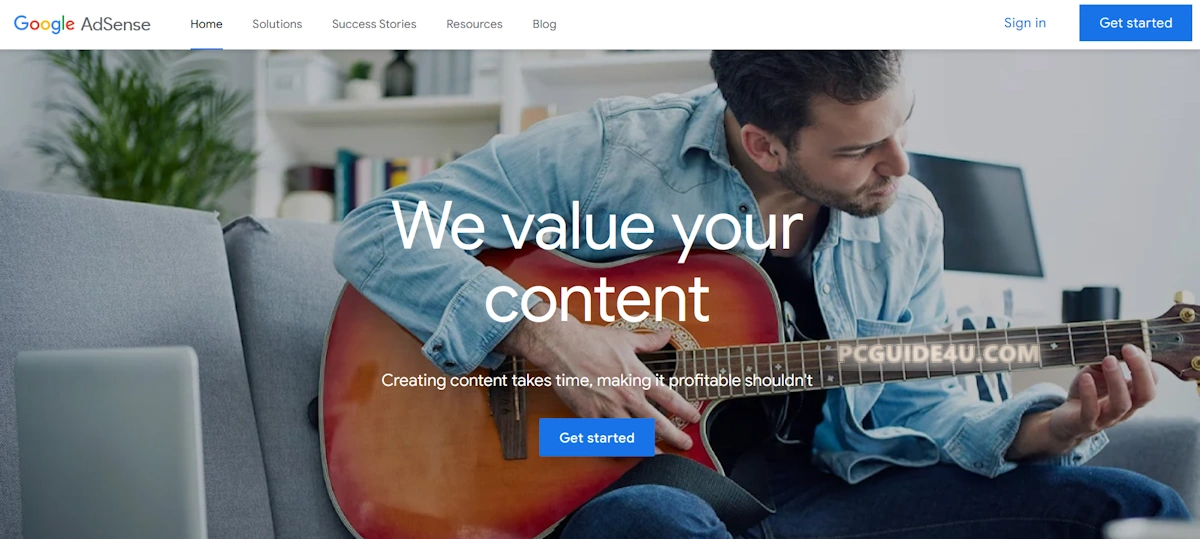This screenshot has height=539, width=1200.
Task: Click the 'We value your content' headline
Action: (598, 261)
